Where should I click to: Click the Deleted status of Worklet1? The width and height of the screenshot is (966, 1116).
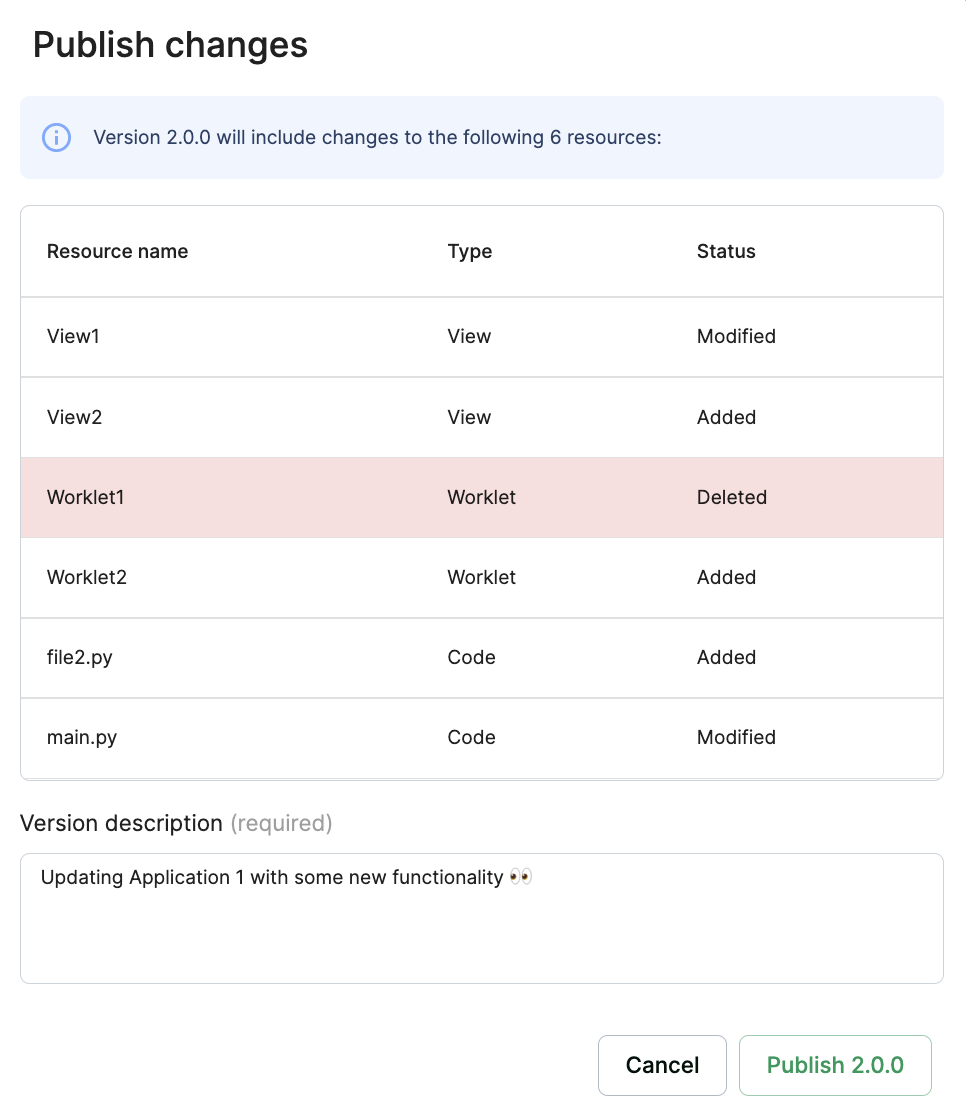click(731, 497)
